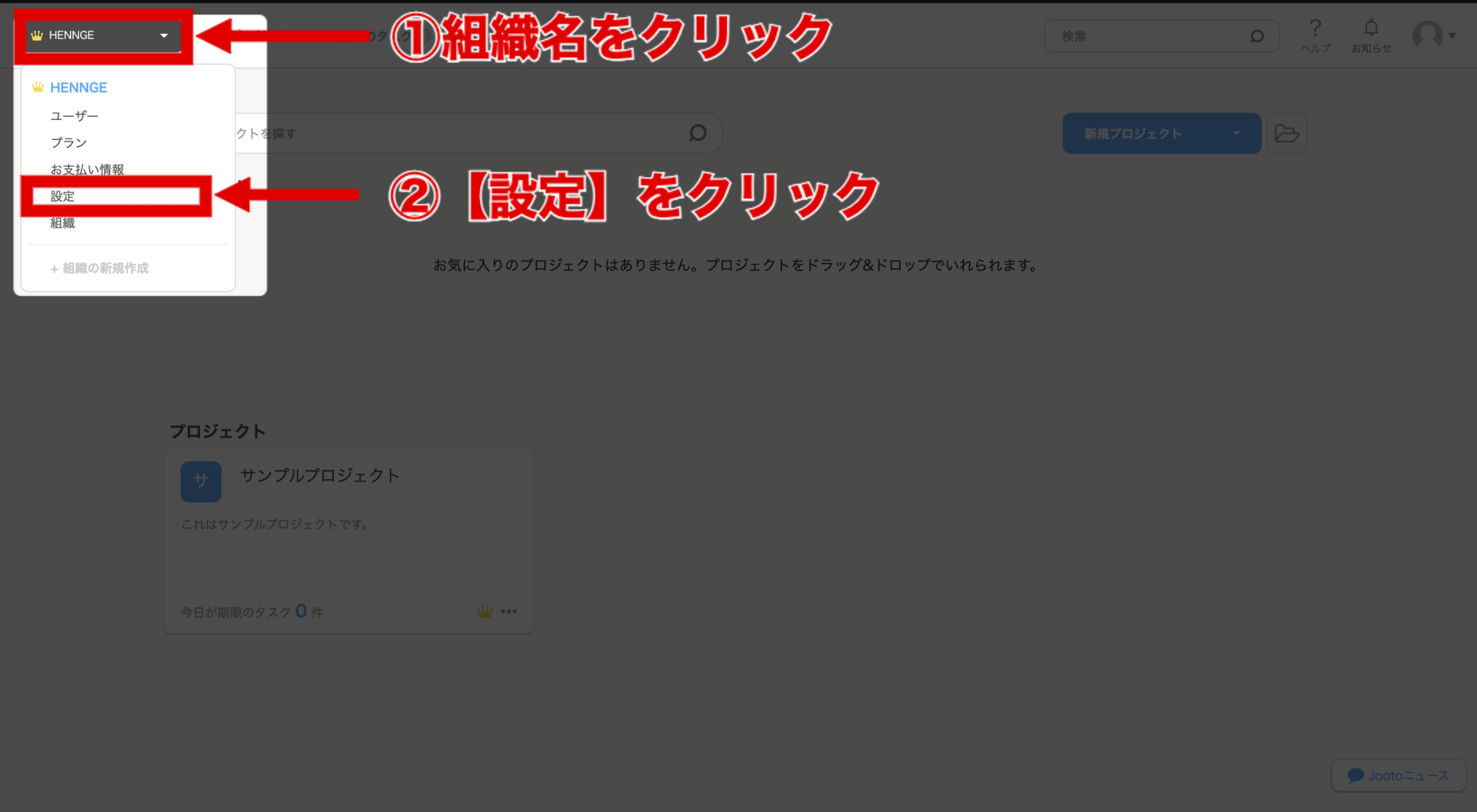This screenshot has width=1477, height=812.
Task: Click the magnifier in the project search bar
Action: click(697, 132)
